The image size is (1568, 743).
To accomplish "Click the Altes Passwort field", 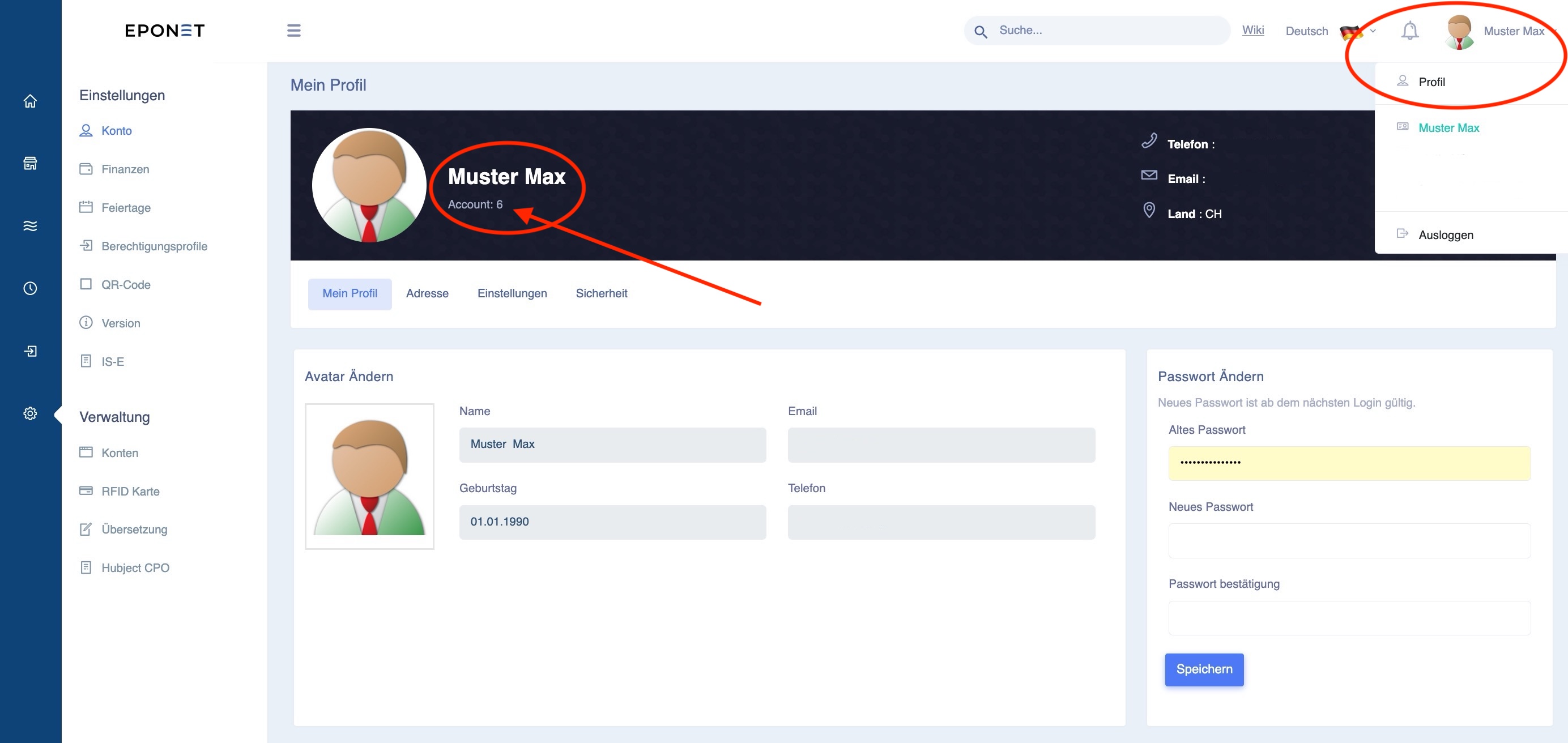I will [1349, 463].
